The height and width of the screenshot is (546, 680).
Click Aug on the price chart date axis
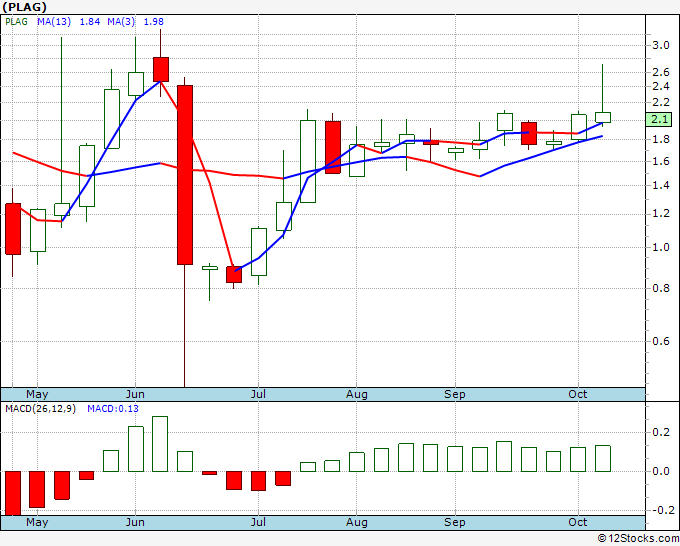(356, 394)
